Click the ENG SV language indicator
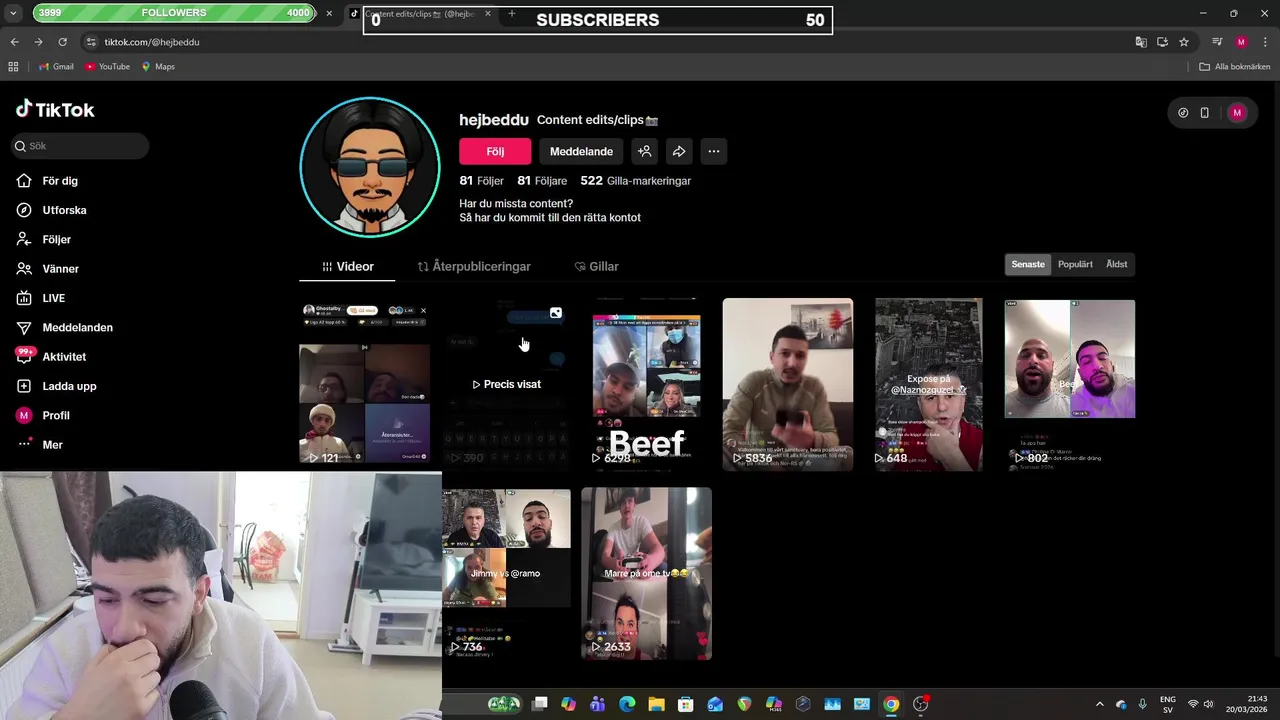The height and width of the screenshot is (720, 1280). coord(1168,704)
